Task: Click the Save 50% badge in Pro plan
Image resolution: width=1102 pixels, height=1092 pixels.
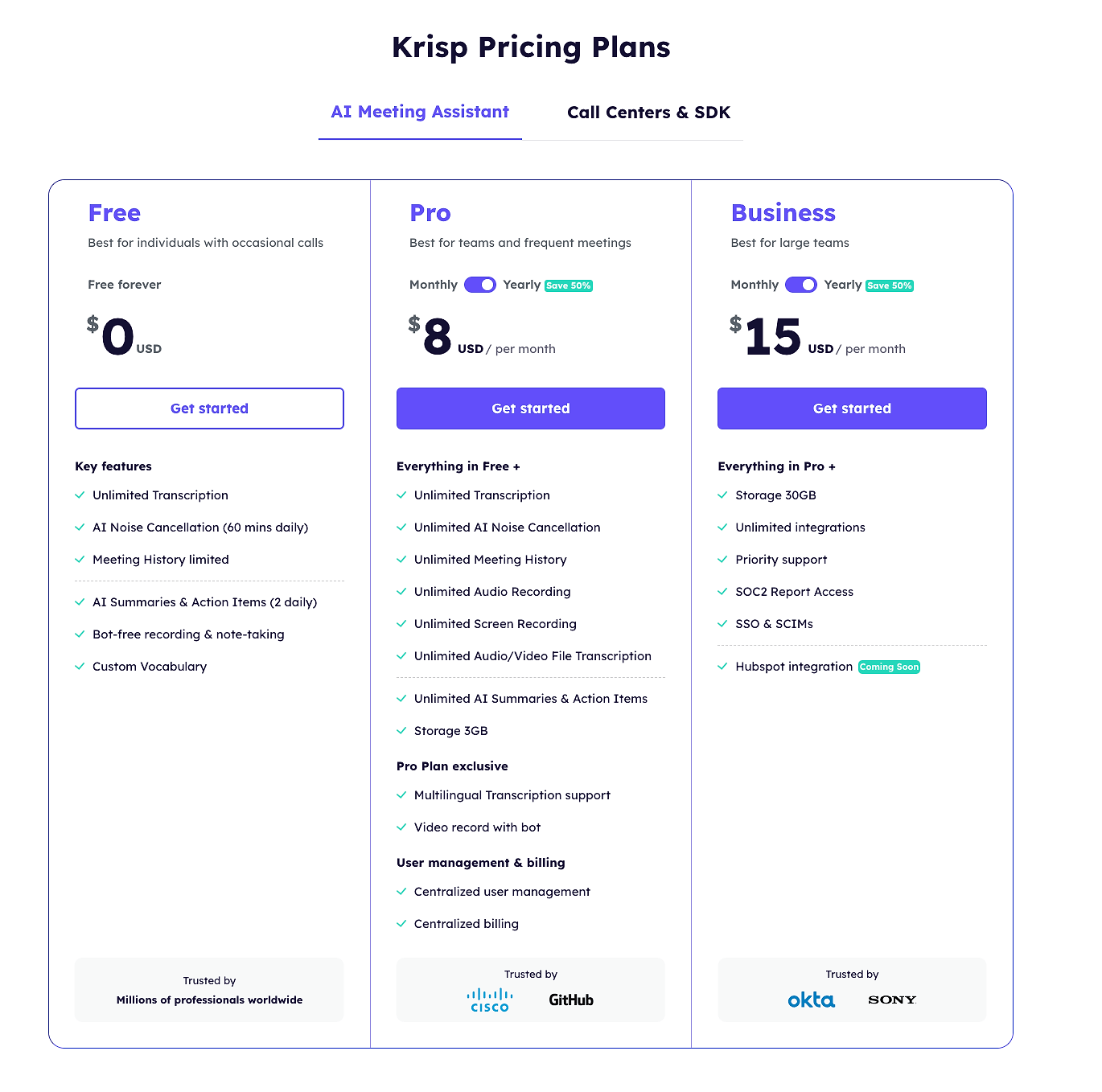Action: (x=569, y=285)
